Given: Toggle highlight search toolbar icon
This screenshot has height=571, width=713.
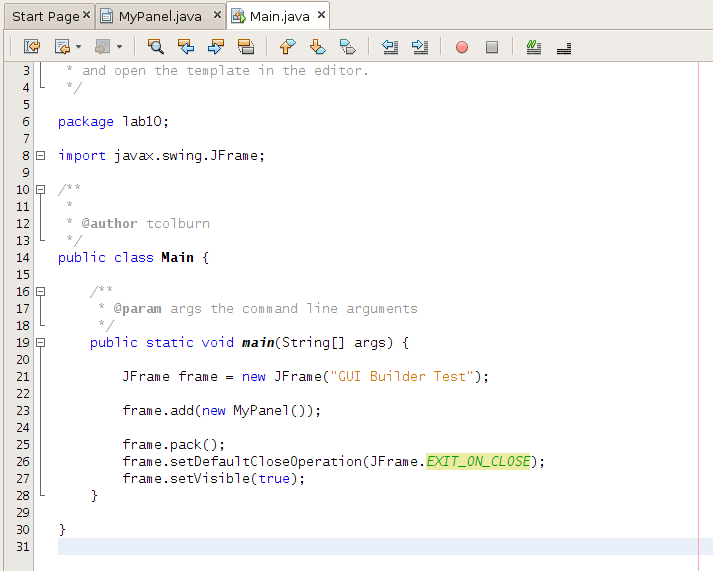Looking at the screenshot, I should [x=246, y=46].
